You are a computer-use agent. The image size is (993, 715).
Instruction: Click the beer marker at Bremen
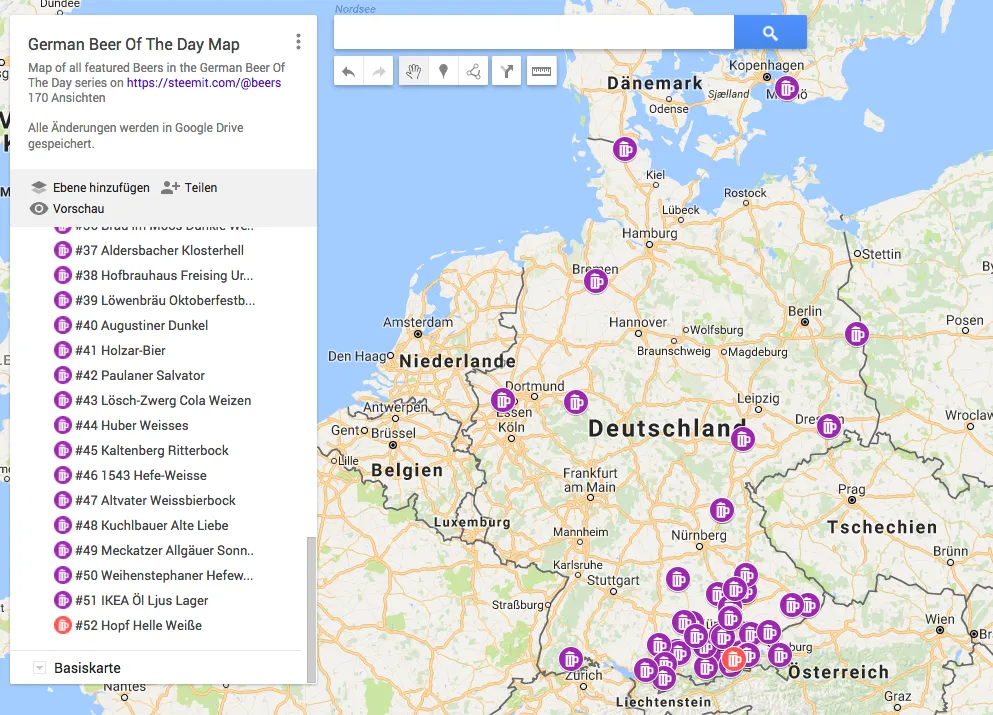[596, 281]
